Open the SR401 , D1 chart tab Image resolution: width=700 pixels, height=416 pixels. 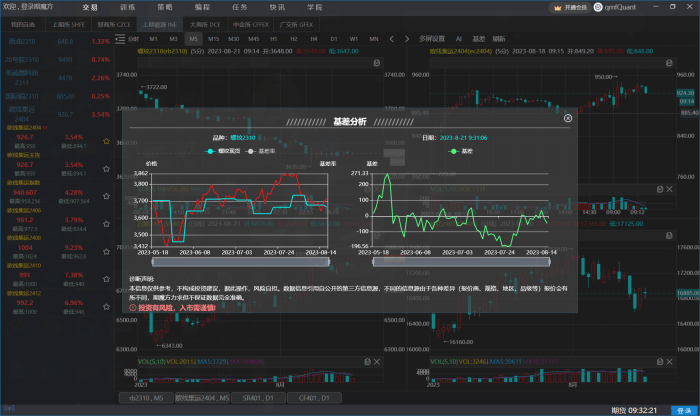click(x=256, y=397)
